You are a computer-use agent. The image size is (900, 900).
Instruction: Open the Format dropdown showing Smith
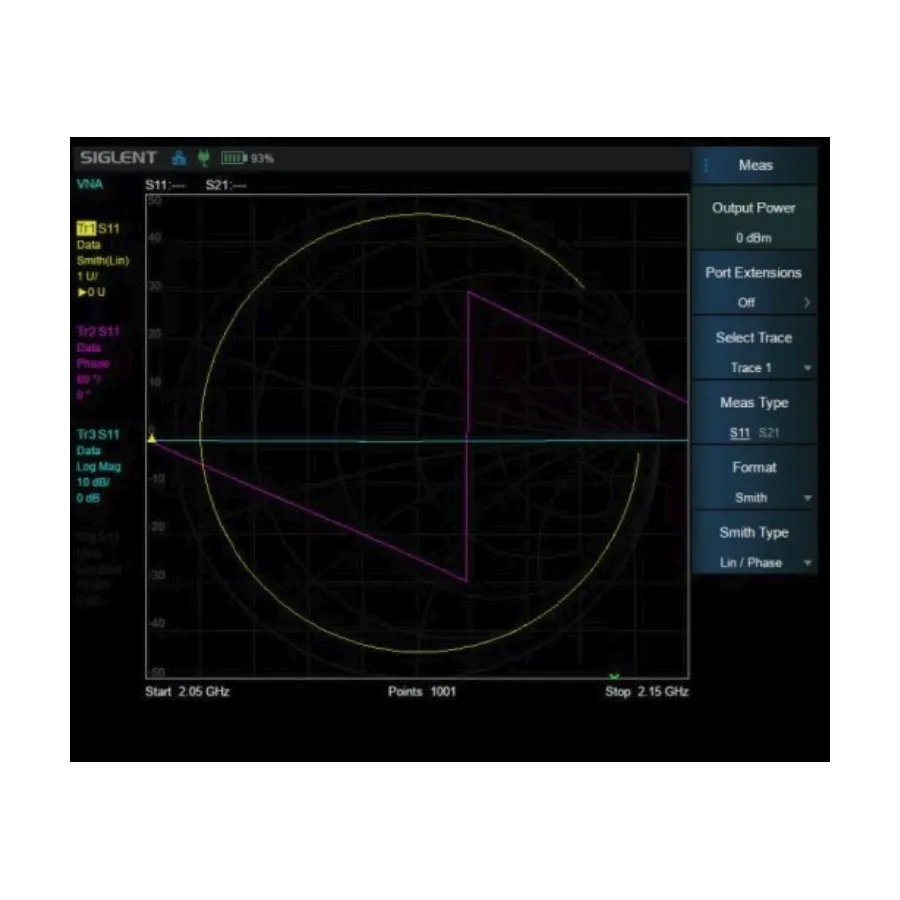tap(753, 498)
